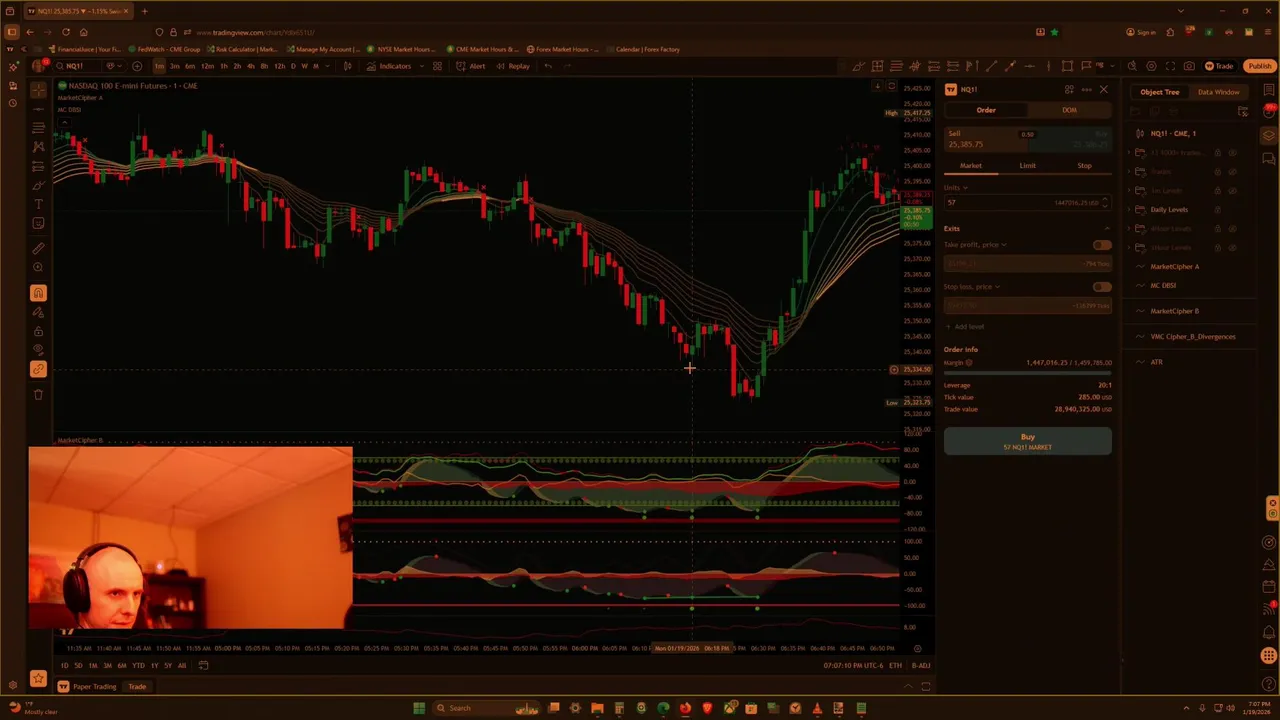The image size is (1280, 720).
Task: Select the ruler measure tool
Action: point(38,248)
